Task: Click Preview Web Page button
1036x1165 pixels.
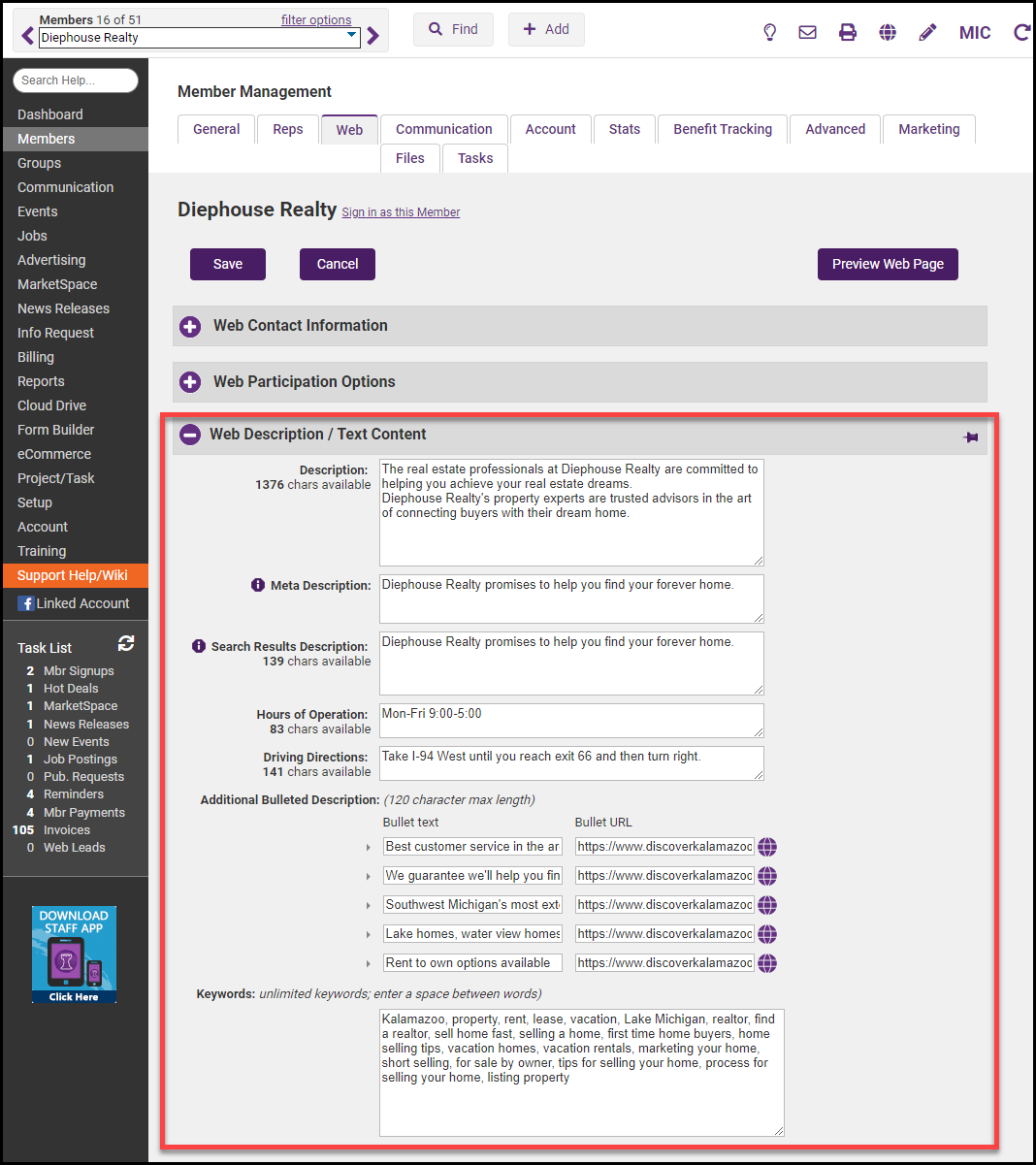Action: 888,264
